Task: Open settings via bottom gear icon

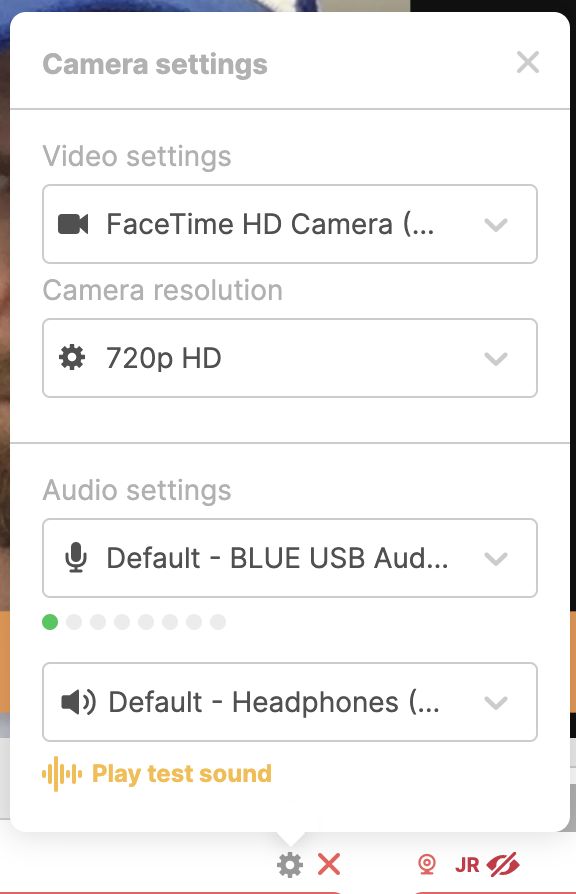Action: pyautogui.click(x=290, y=865)
